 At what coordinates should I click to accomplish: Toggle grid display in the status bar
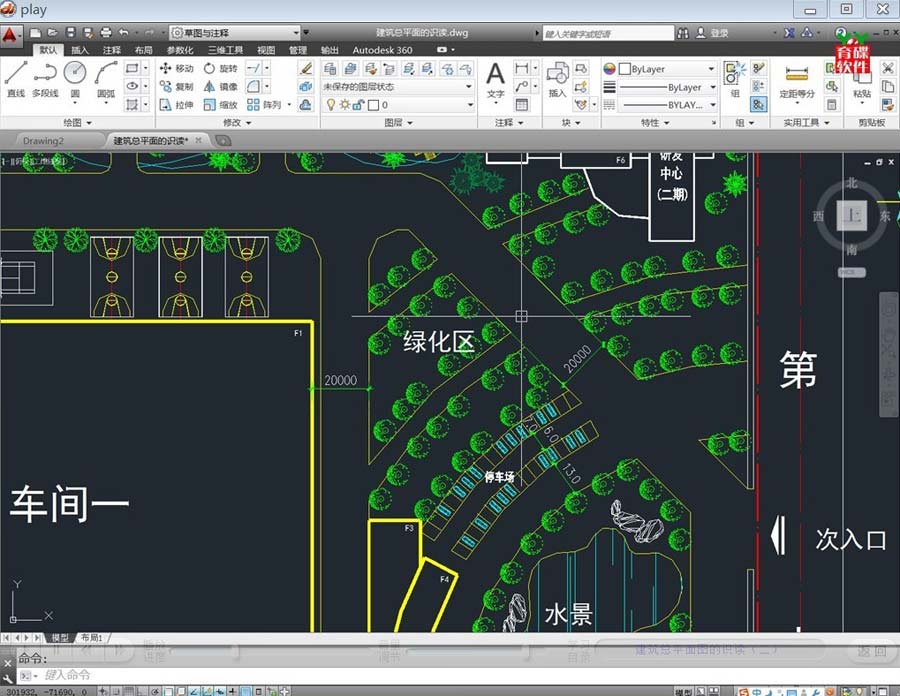128,690
